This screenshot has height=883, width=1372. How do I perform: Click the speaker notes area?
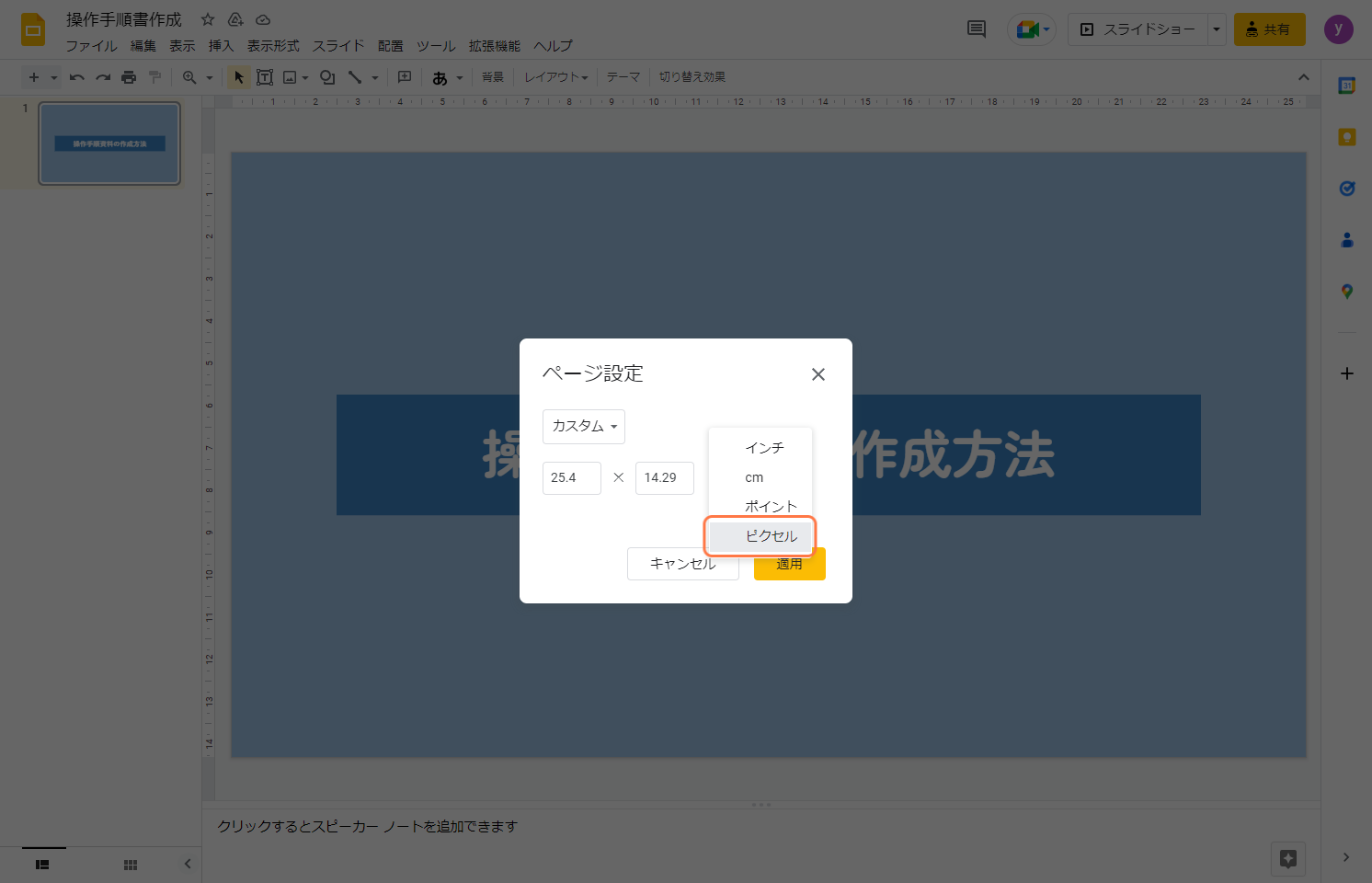pos(761,827)
